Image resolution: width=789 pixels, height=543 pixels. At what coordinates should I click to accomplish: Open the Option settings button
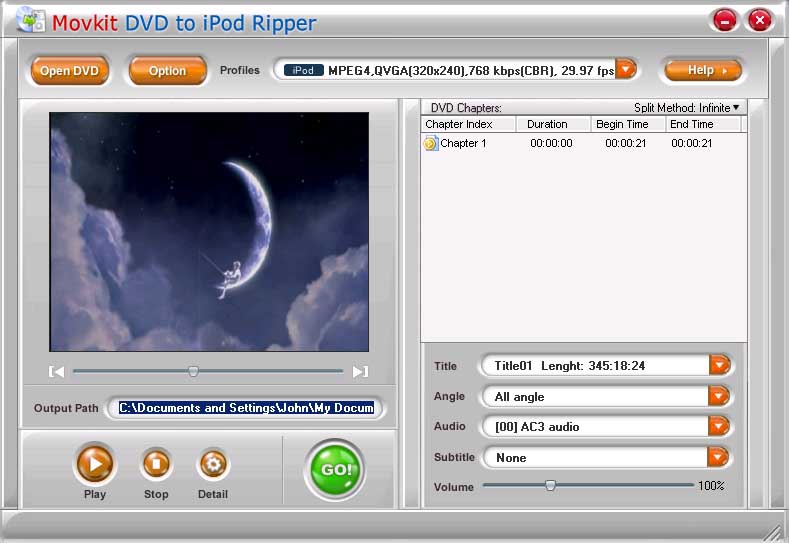(x=168, y=70)
